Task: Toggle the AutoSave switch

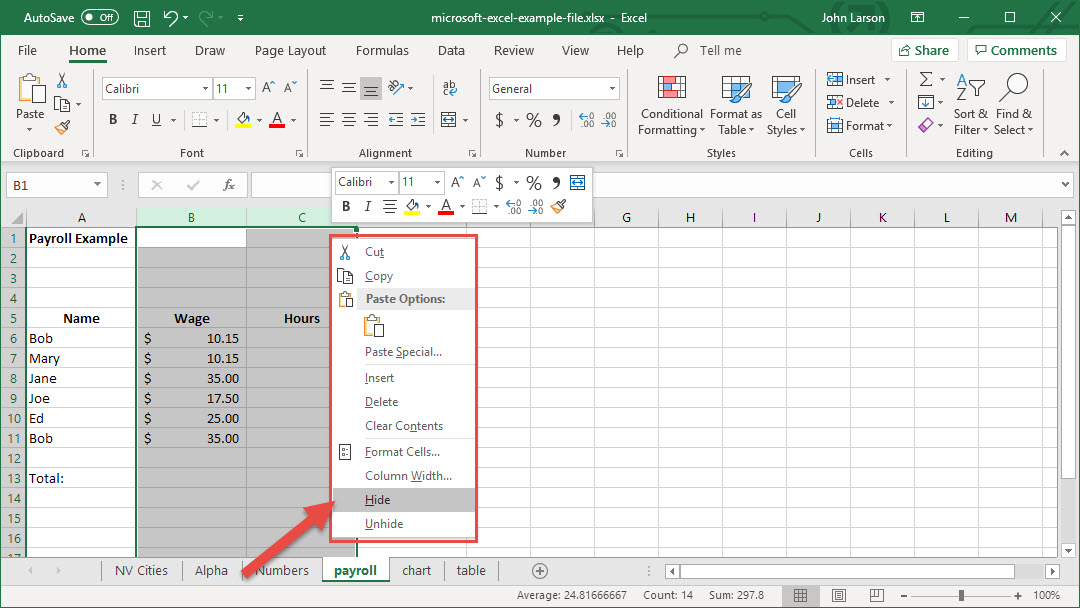Action: (99, 18)
